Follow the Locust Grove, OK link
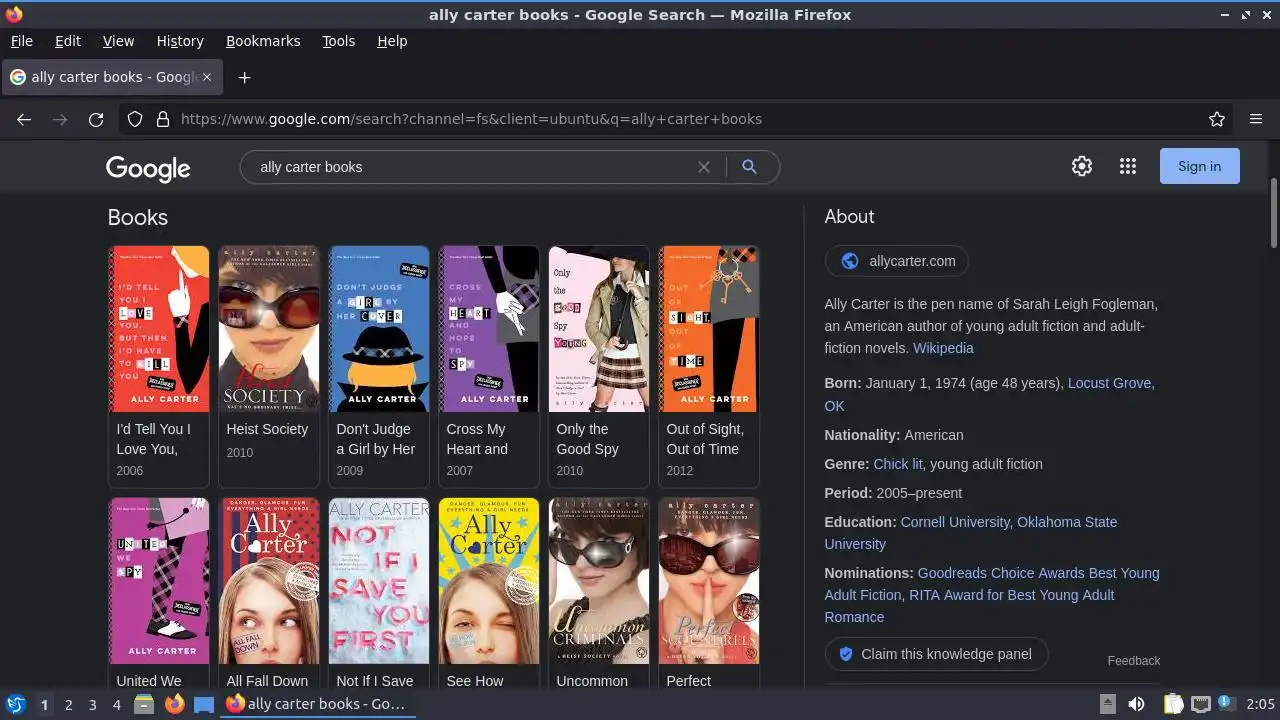The height and width of the screenshot is (720, 1280). 1111,383
